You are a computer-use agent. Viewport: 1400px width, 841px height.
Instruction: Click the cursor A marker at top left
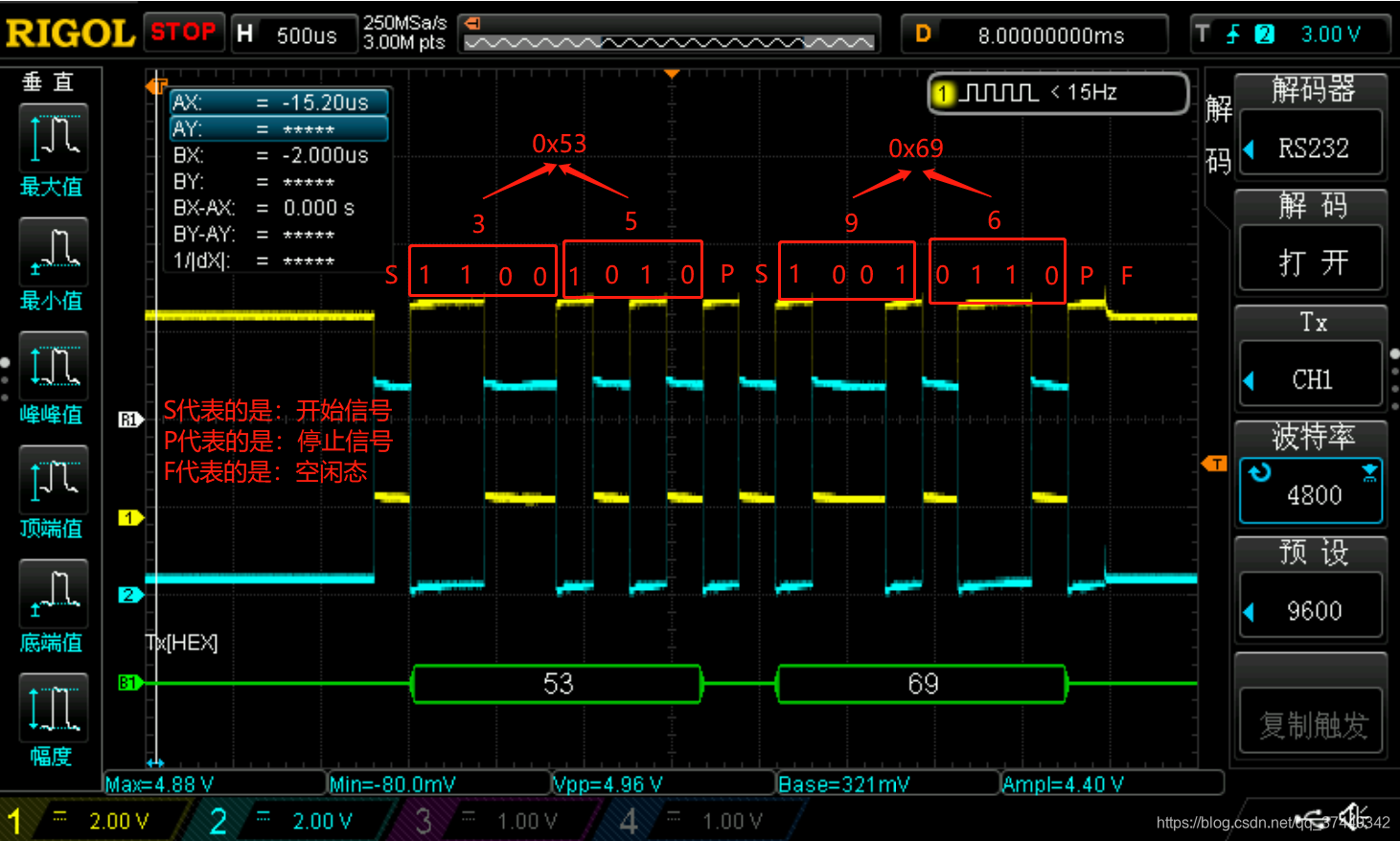(155, 86)
